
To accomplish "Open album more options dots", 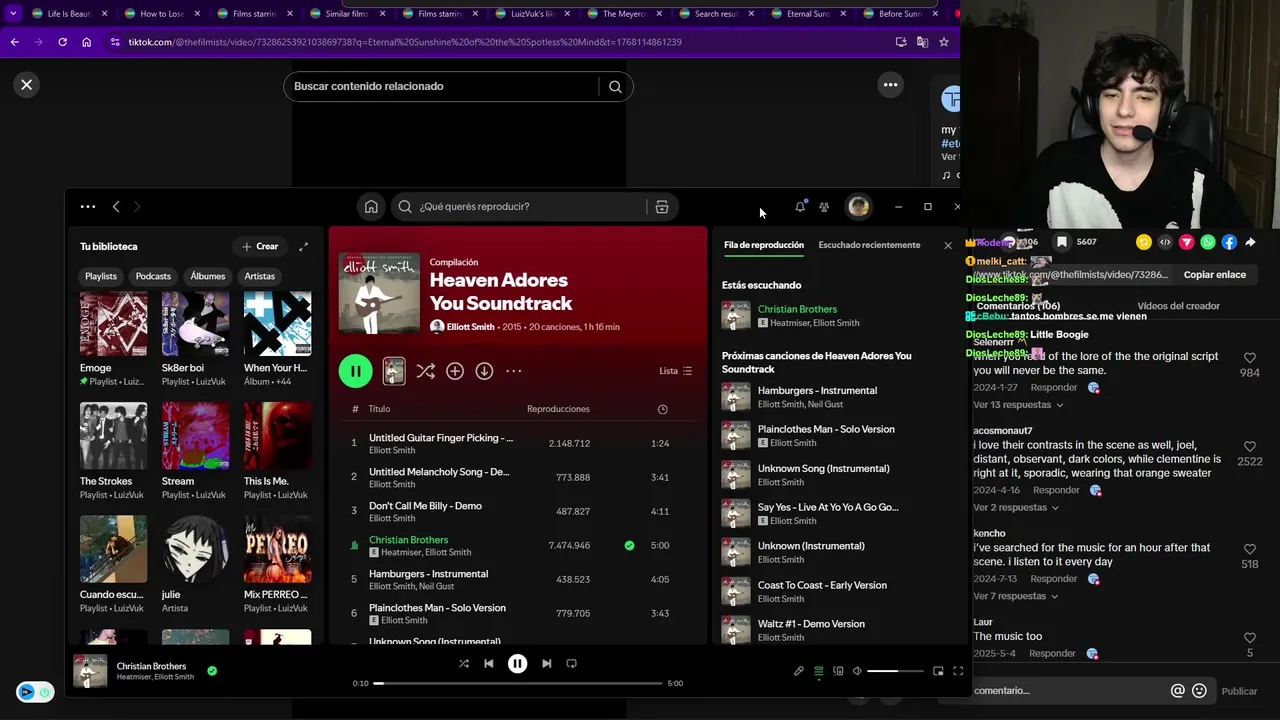I will 513,371.
